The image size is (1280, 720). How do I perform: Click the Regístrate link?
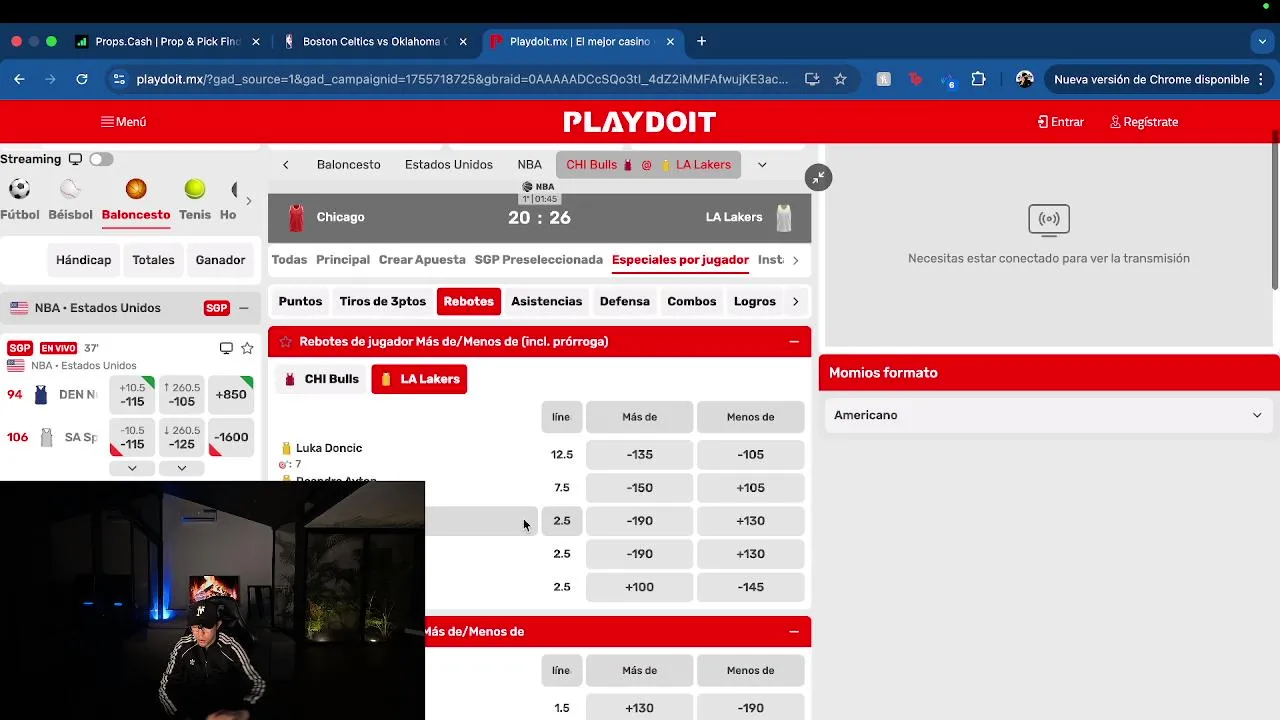(x=1144, y=122)
